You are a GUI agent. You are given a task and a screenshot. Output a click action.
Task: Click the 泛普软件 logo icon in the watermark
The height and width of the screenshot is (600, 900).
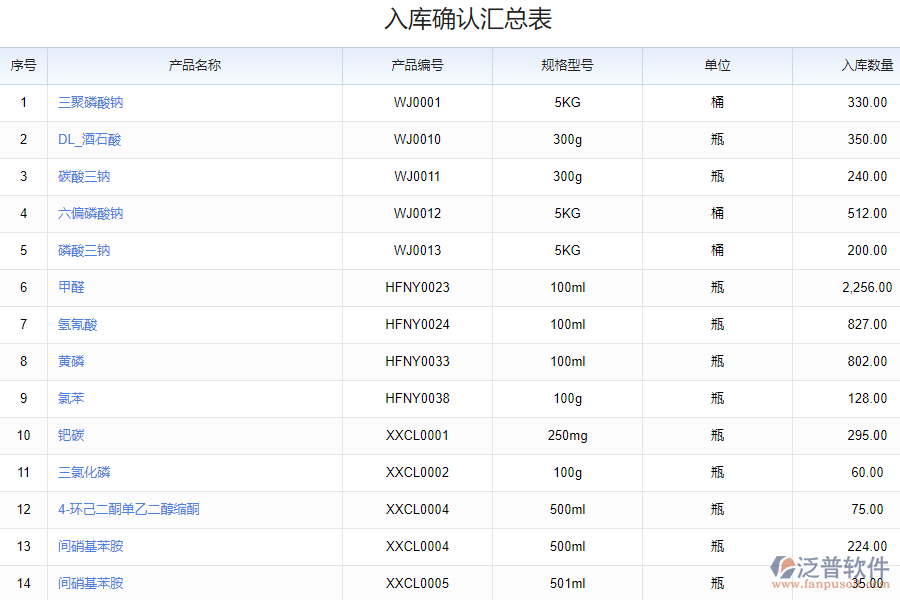783,567
